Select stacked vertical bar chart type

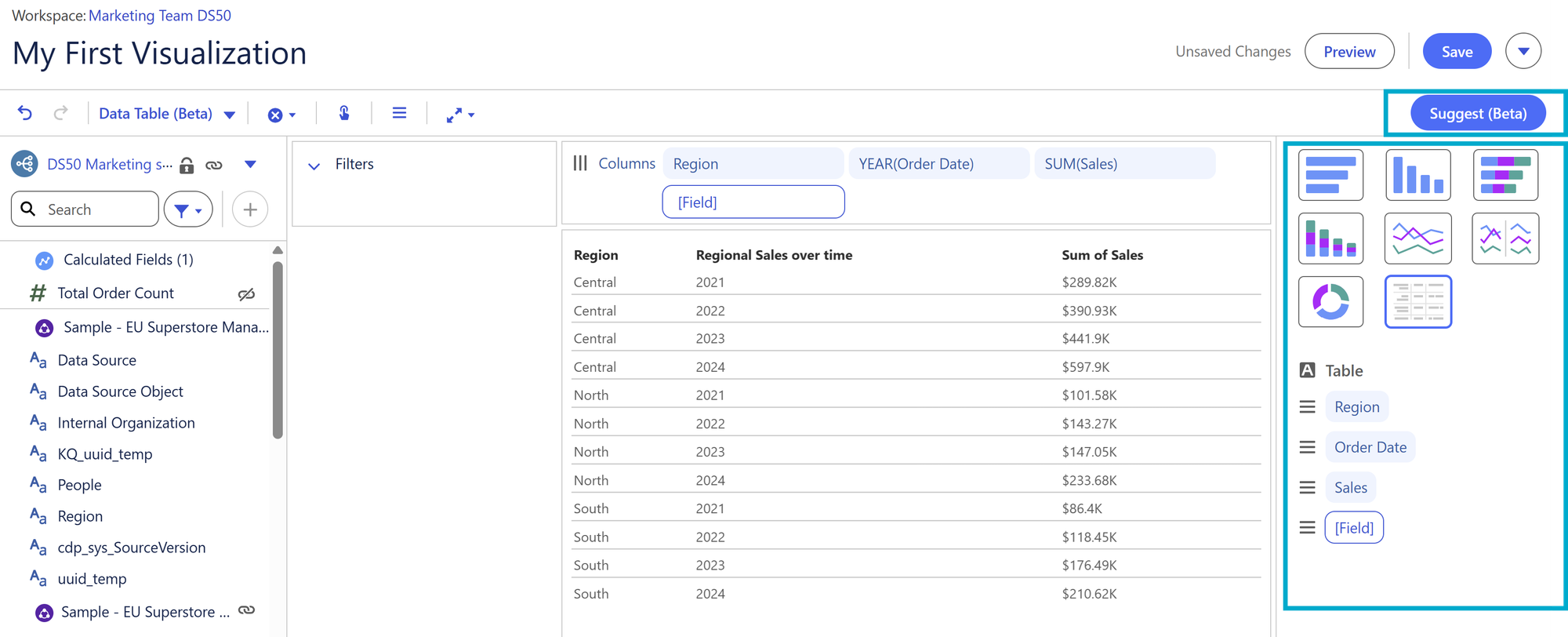[x=1330, y=238]
